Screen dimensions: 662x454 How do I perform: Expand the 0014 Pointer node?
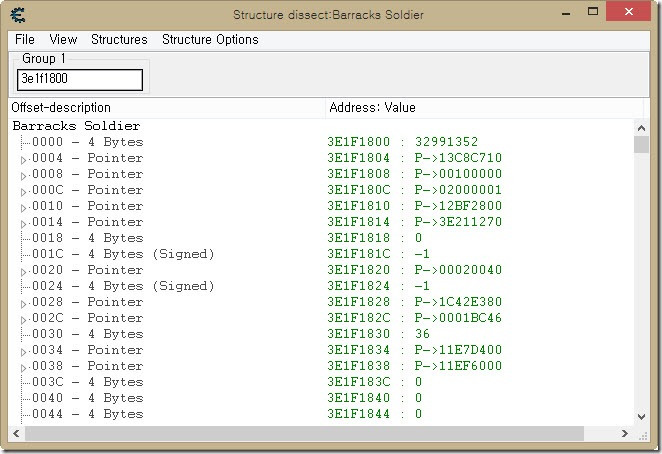pyautogui.click(x=24, y=224)
